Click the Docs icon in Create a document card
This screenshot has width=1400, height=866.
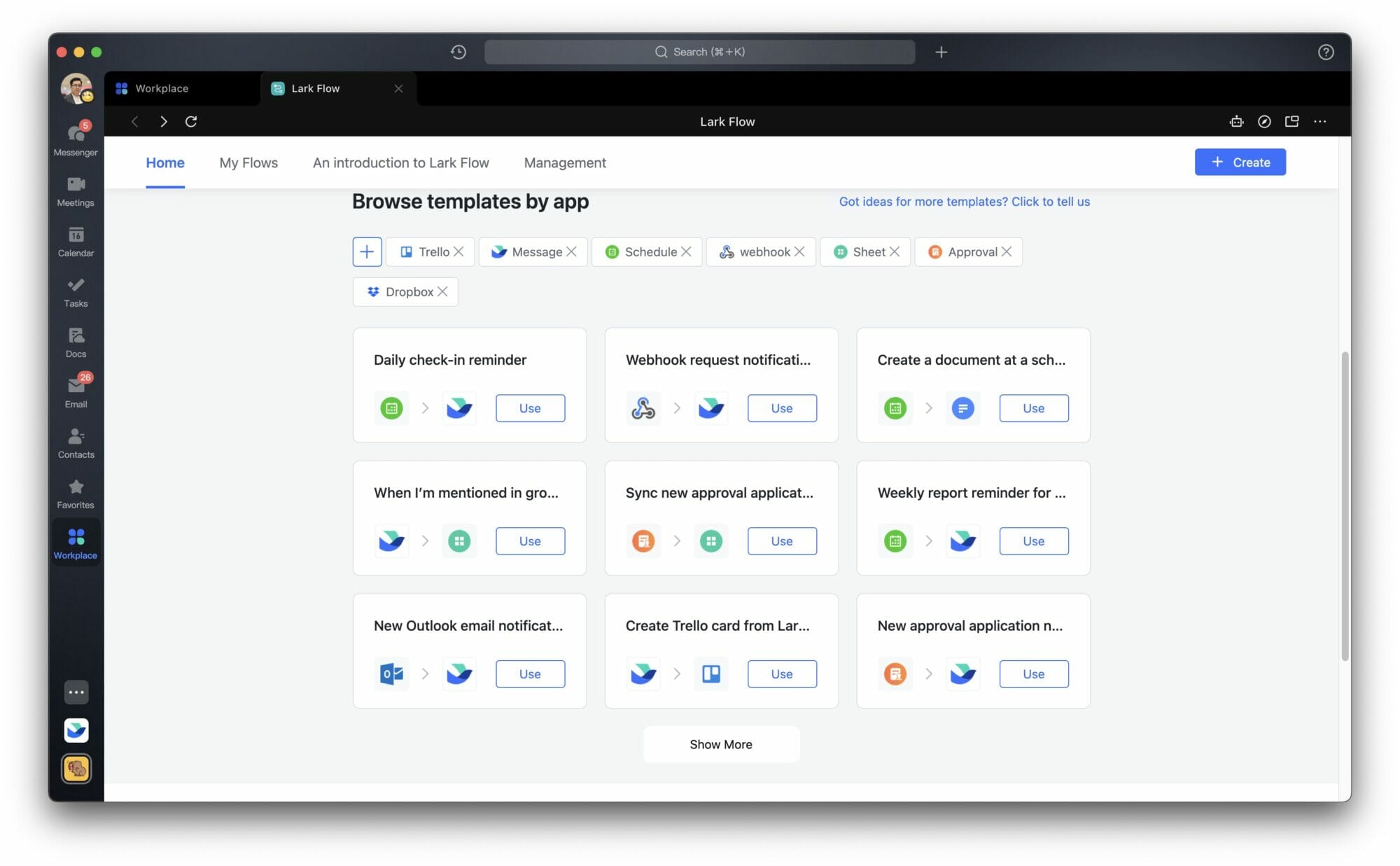pos(963,408)
